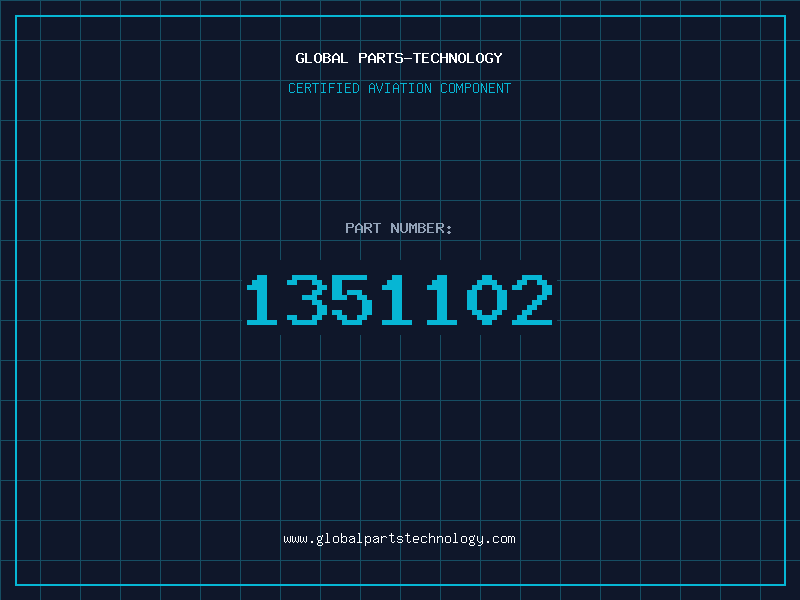The image size is (800, 600).
Task: Select the PART NUMBER: label
Action: [398, 228]
